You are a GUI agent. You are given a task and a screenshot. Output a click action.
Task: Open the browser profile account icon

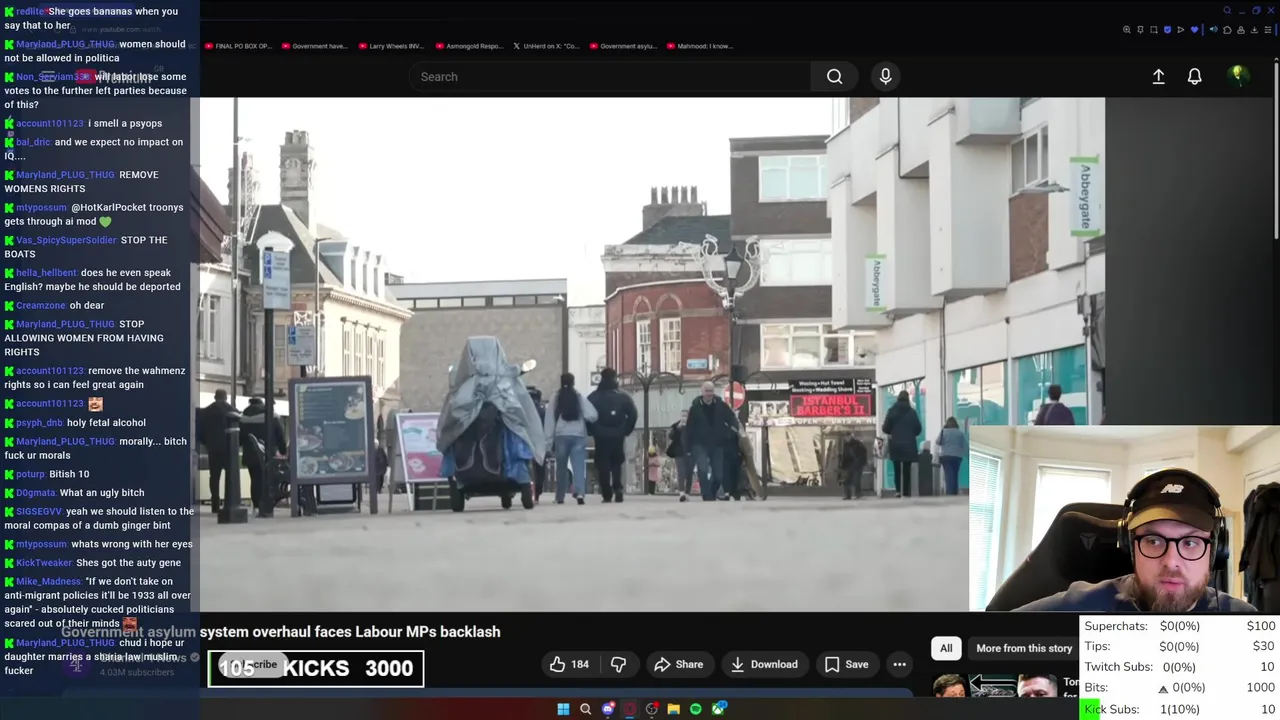click(x=1241, y=30)
